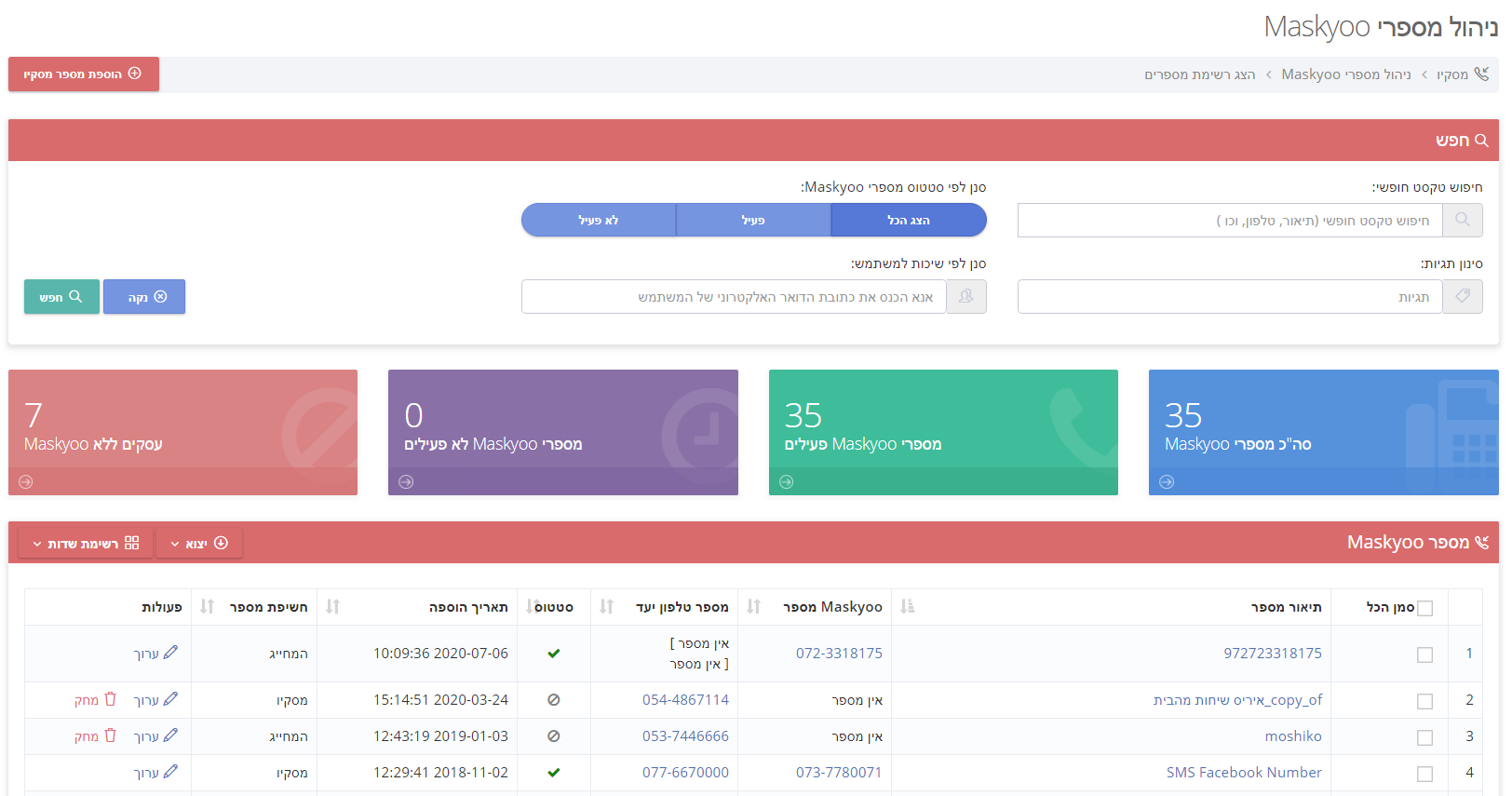Click the inactive status icon in moshiko row
Image resolution: width=1512 pixels, height=796 pixels.
tap(554, 736)
